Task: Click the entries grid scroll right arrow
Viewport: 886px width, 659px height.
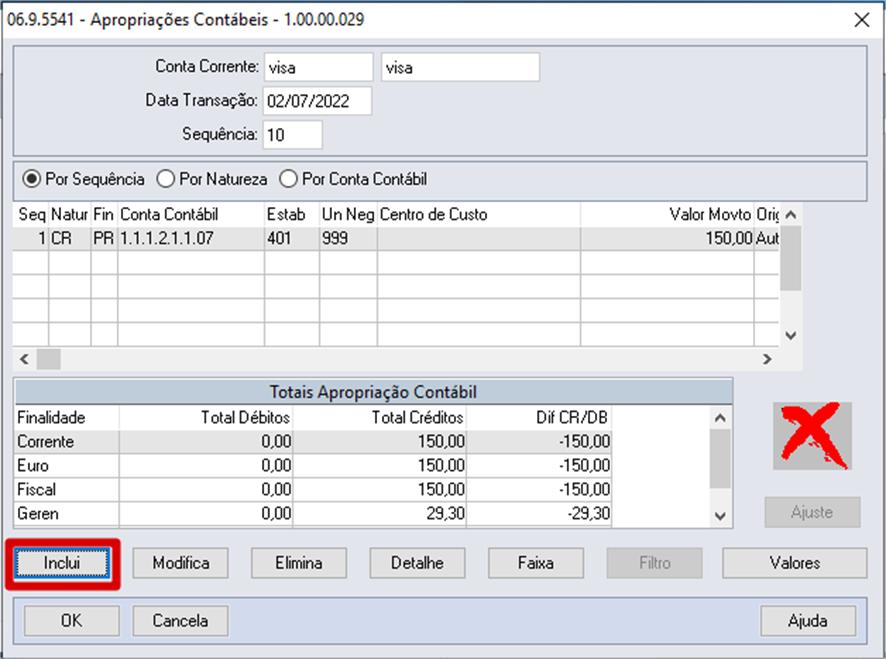Action: point(767,359)
